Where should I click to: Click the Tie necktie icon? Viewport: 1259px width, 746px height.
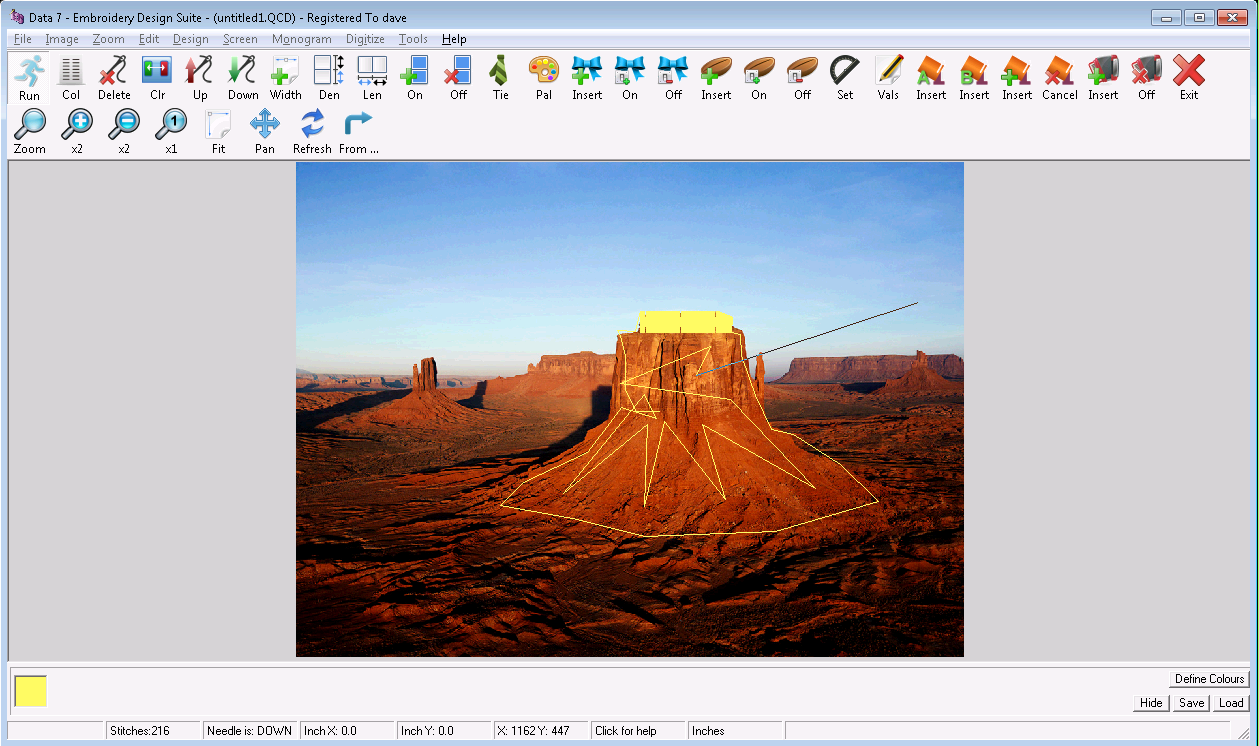coord(501,71)
